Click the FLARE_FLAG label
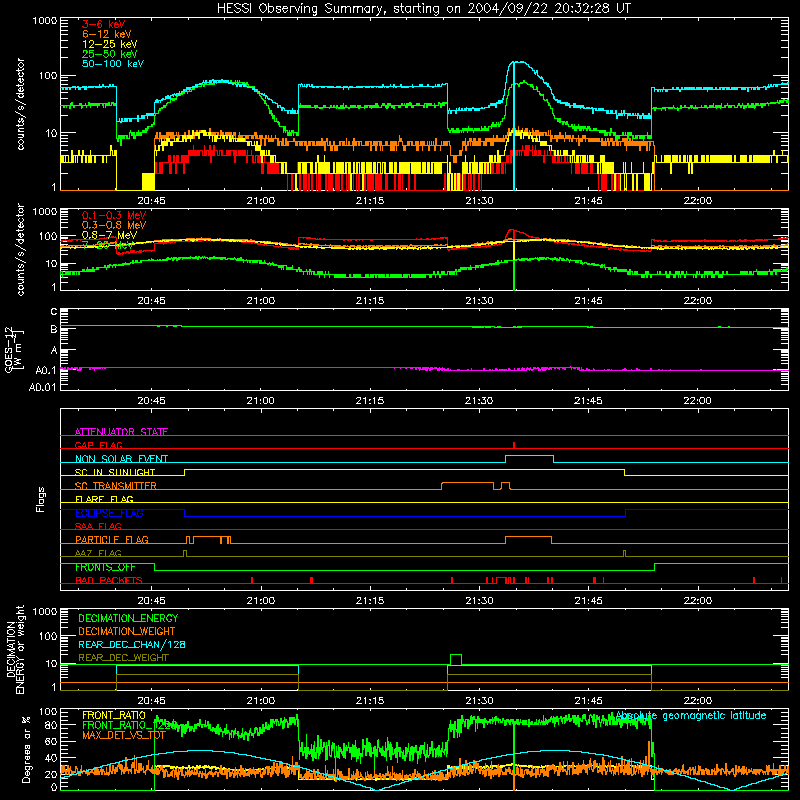This screenshot has width=800, height=800. [x=104, y=499]
